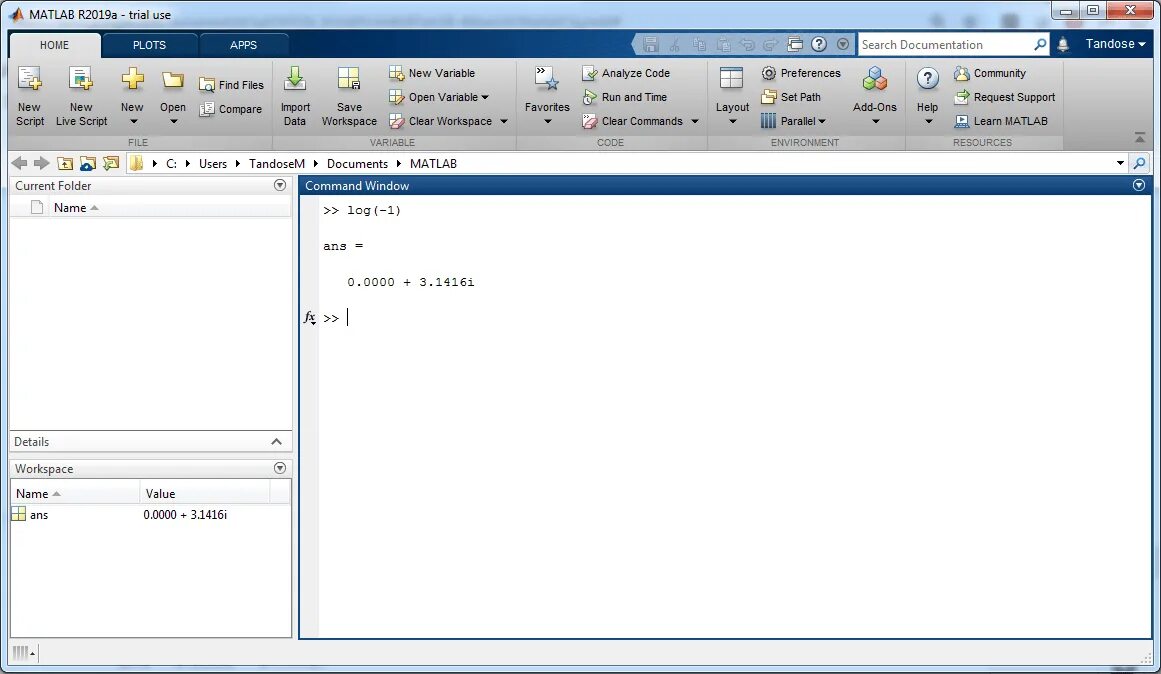Click the Help question mark button
This screenshot has height=674, width=1161.
click(927, 79)
